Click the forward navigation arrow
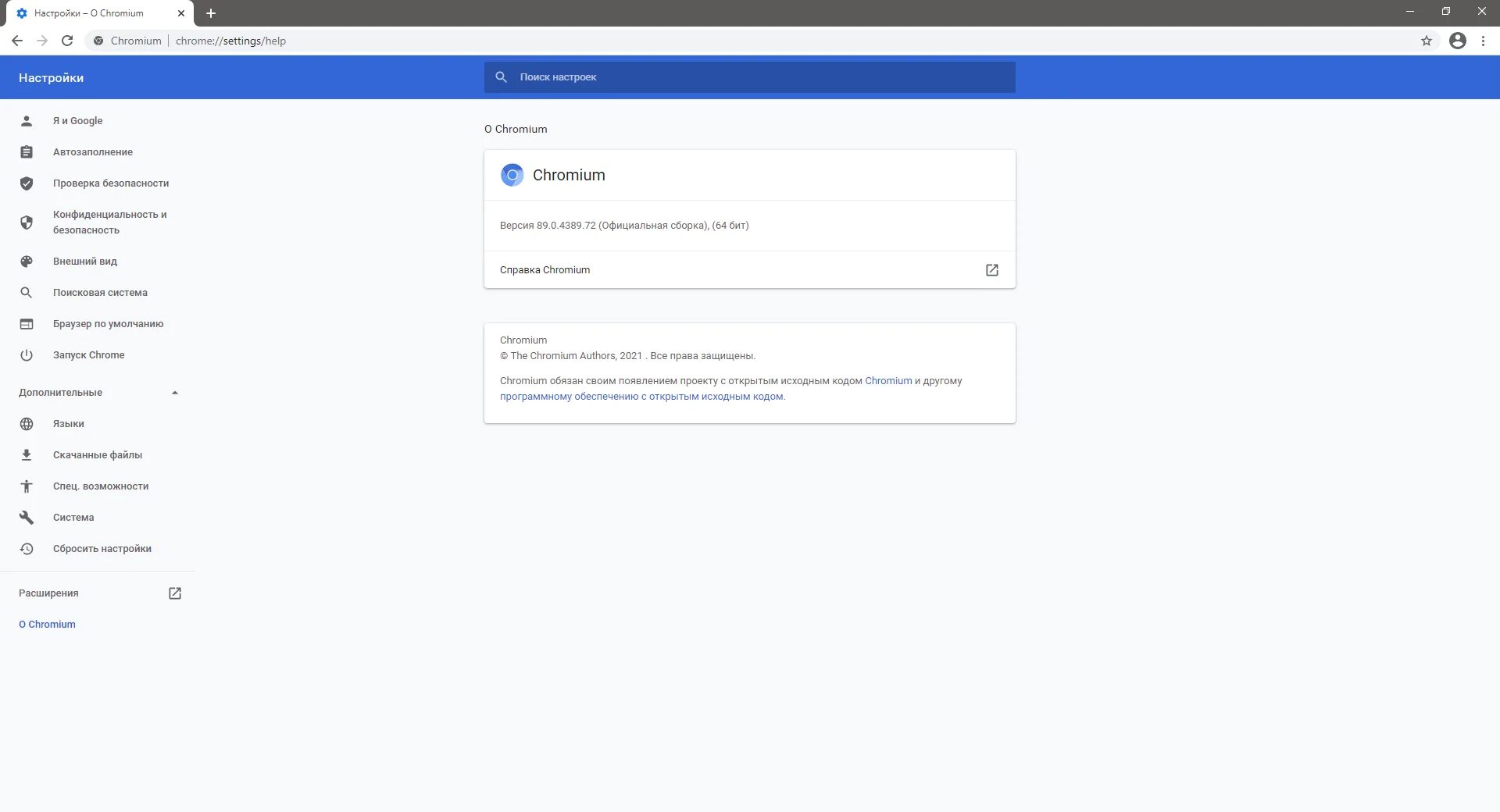 (42, 41)
